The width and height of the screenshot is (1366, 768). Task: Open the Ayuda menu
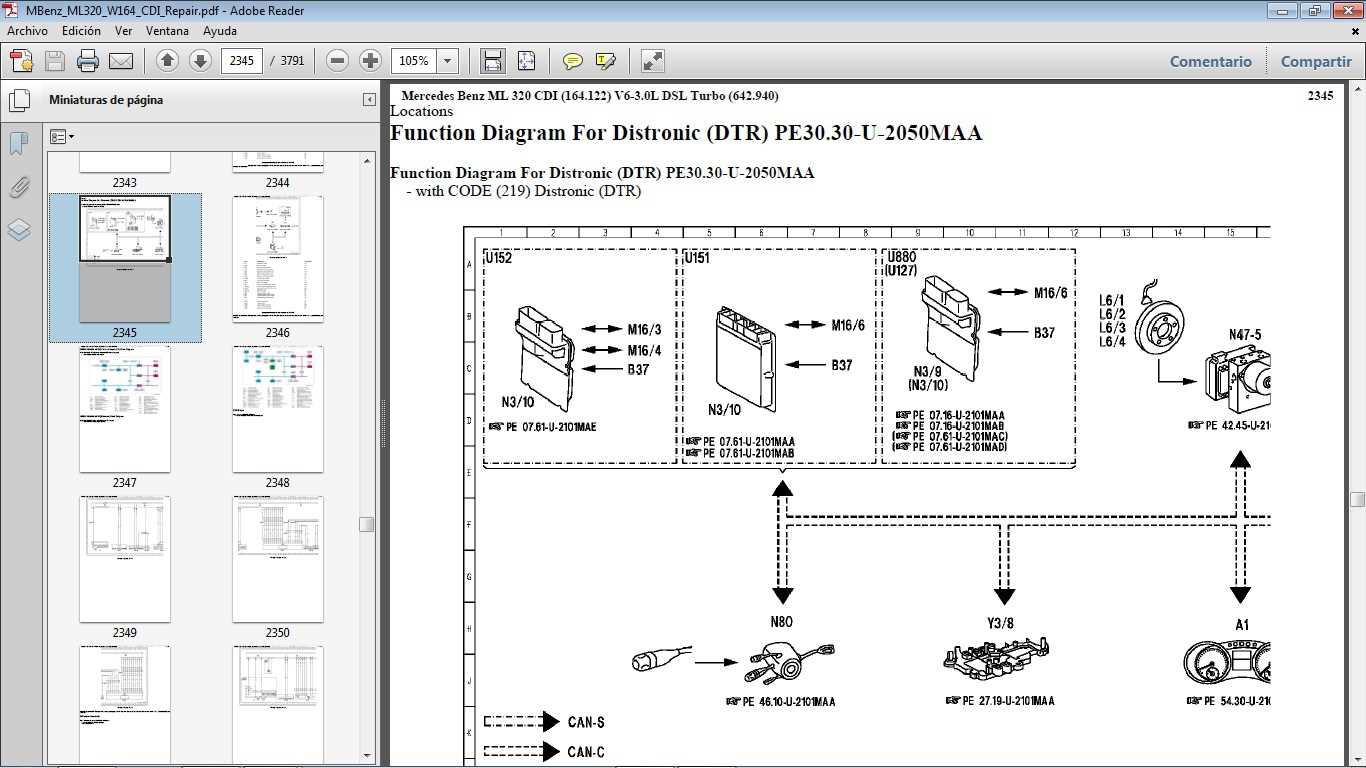(x=220, y=31)
